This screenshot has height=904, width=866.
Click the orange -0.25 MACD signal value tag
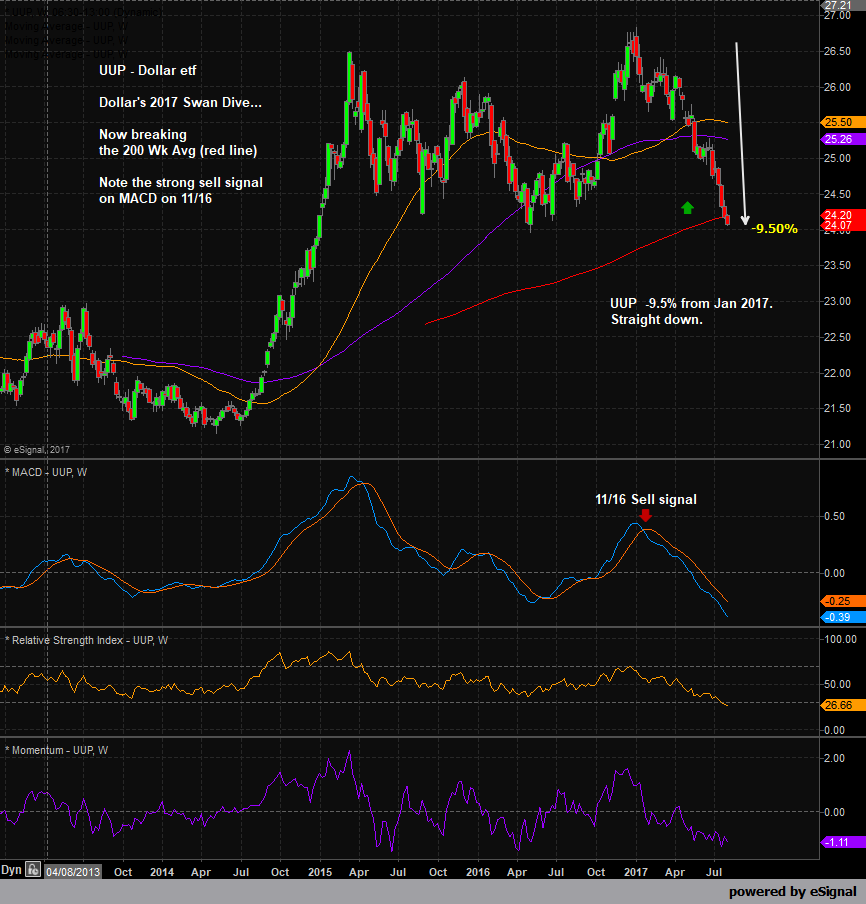point(842,601)
